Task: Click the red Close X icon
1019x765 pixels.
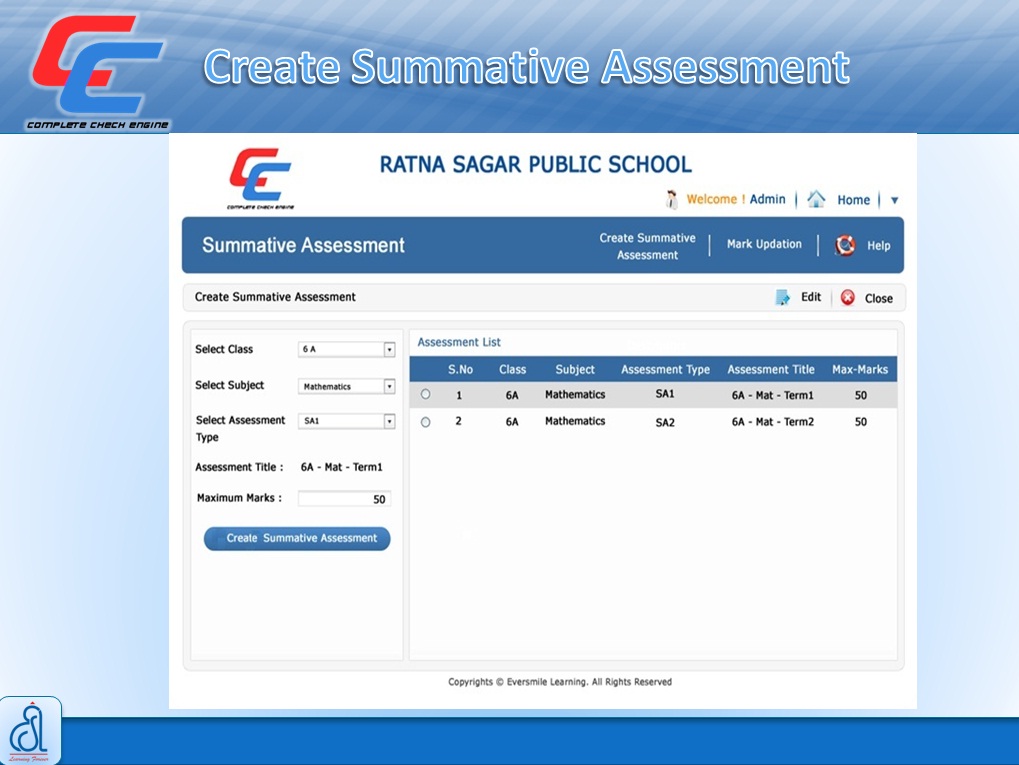Action: [847, 298]
